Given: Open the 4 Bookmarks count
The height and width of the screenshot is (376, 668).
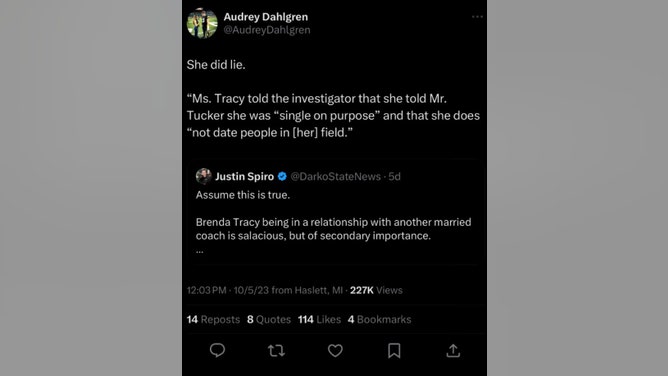Looking at the screenshot, I should tap(379, 319).
